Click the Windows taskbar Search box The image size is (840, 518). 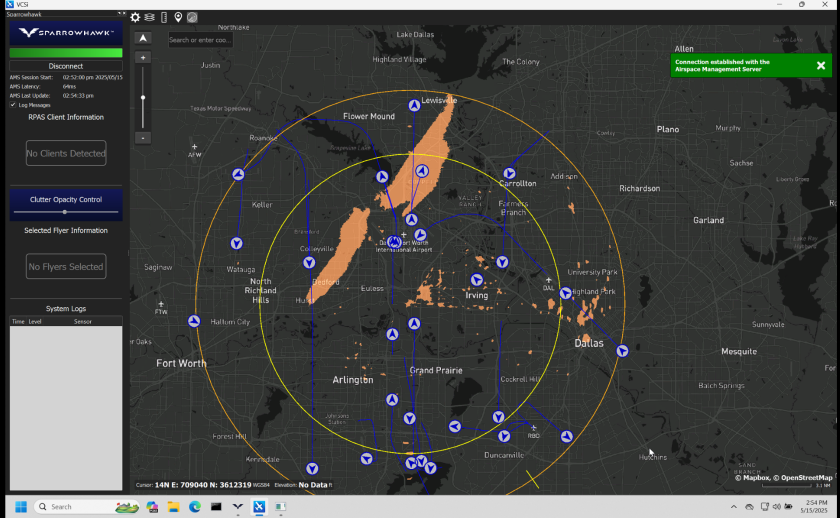pos(87,506)
